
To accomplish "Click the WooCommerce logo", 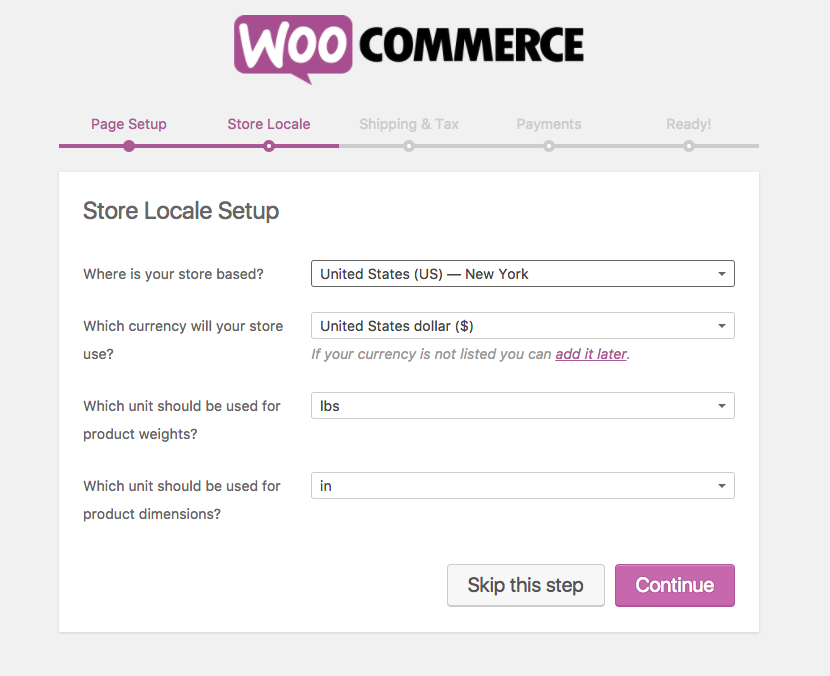I will click(409, 49).
